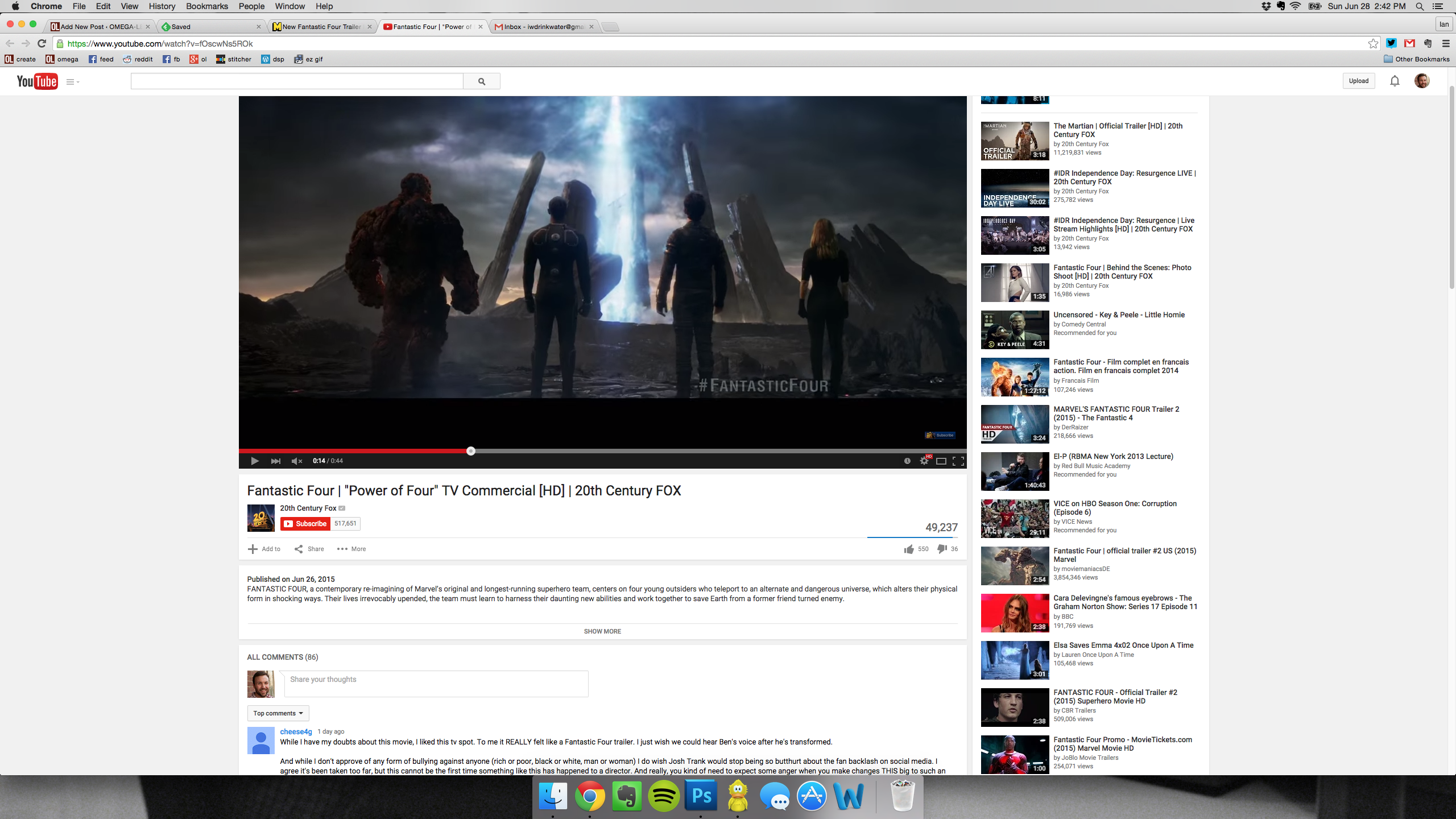
Task: Reload the page in Chrome
Action: pyautogui.click(x=42, y=43)
